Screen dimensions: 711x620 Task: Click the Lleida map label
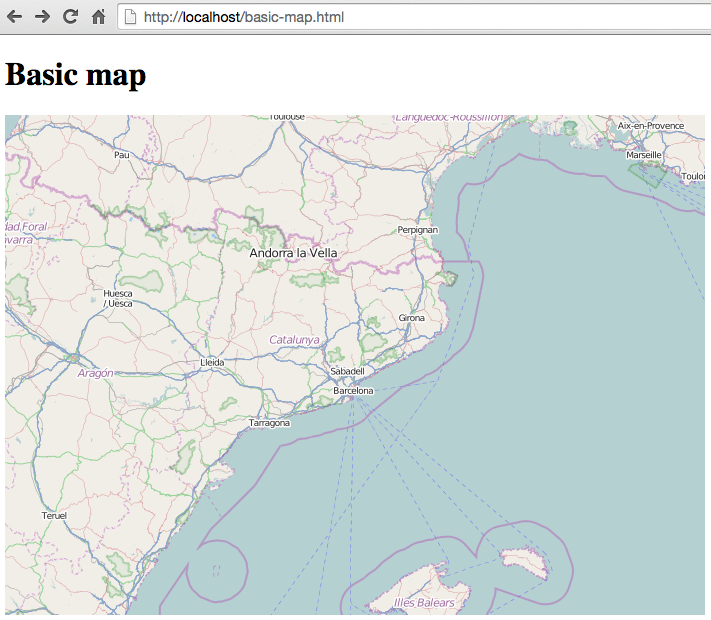(x=212, y=362)
